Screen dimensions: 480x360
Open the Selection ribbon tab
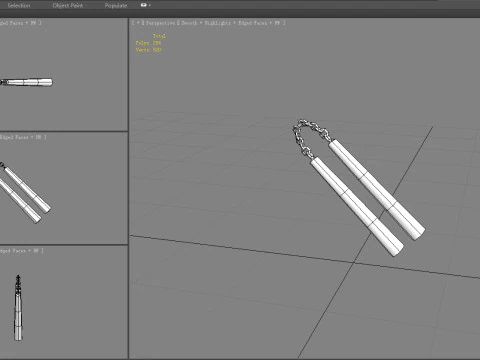(19, 6)
